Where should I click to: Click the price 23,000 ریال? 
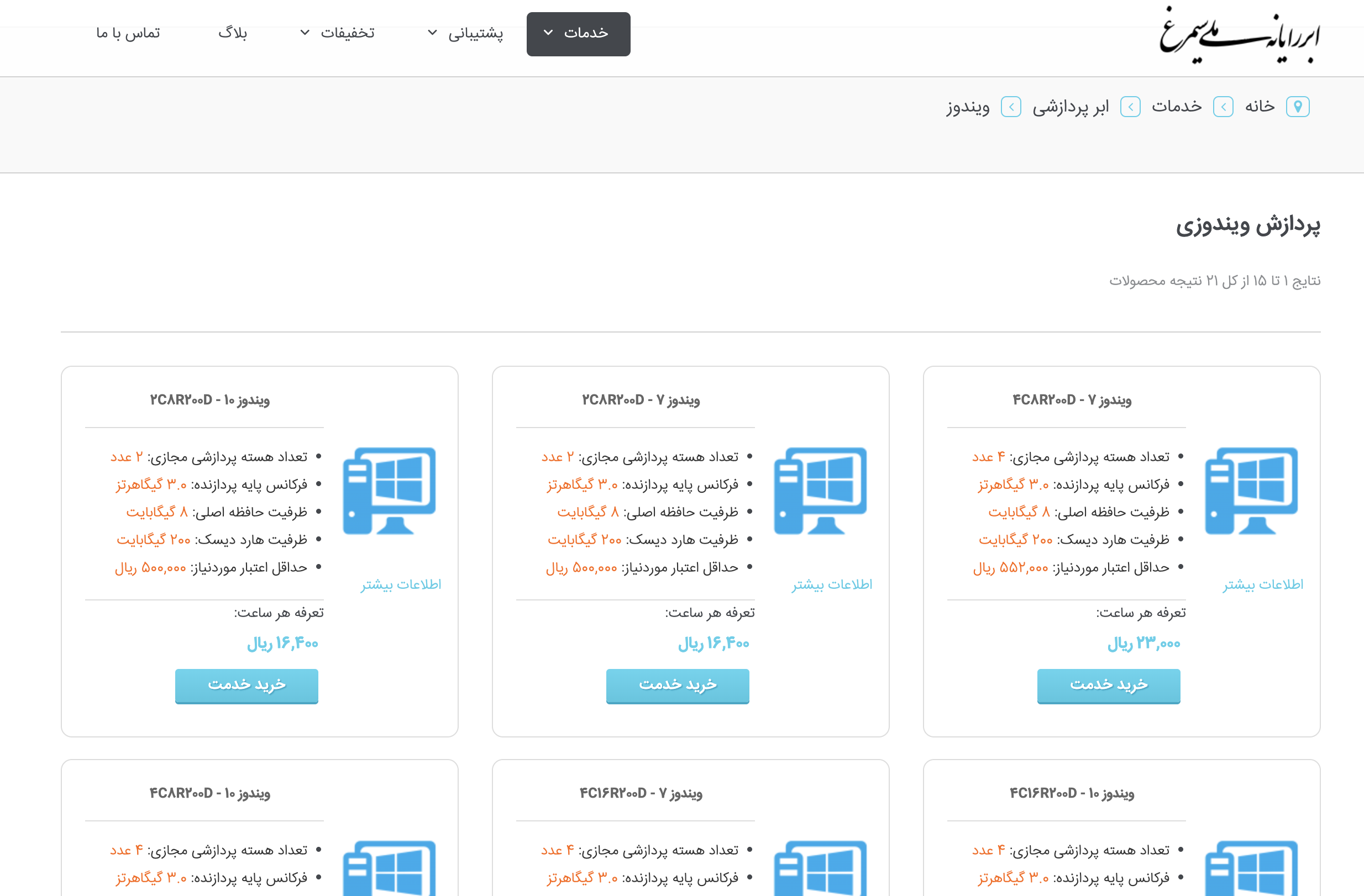tap(1143, 644)
